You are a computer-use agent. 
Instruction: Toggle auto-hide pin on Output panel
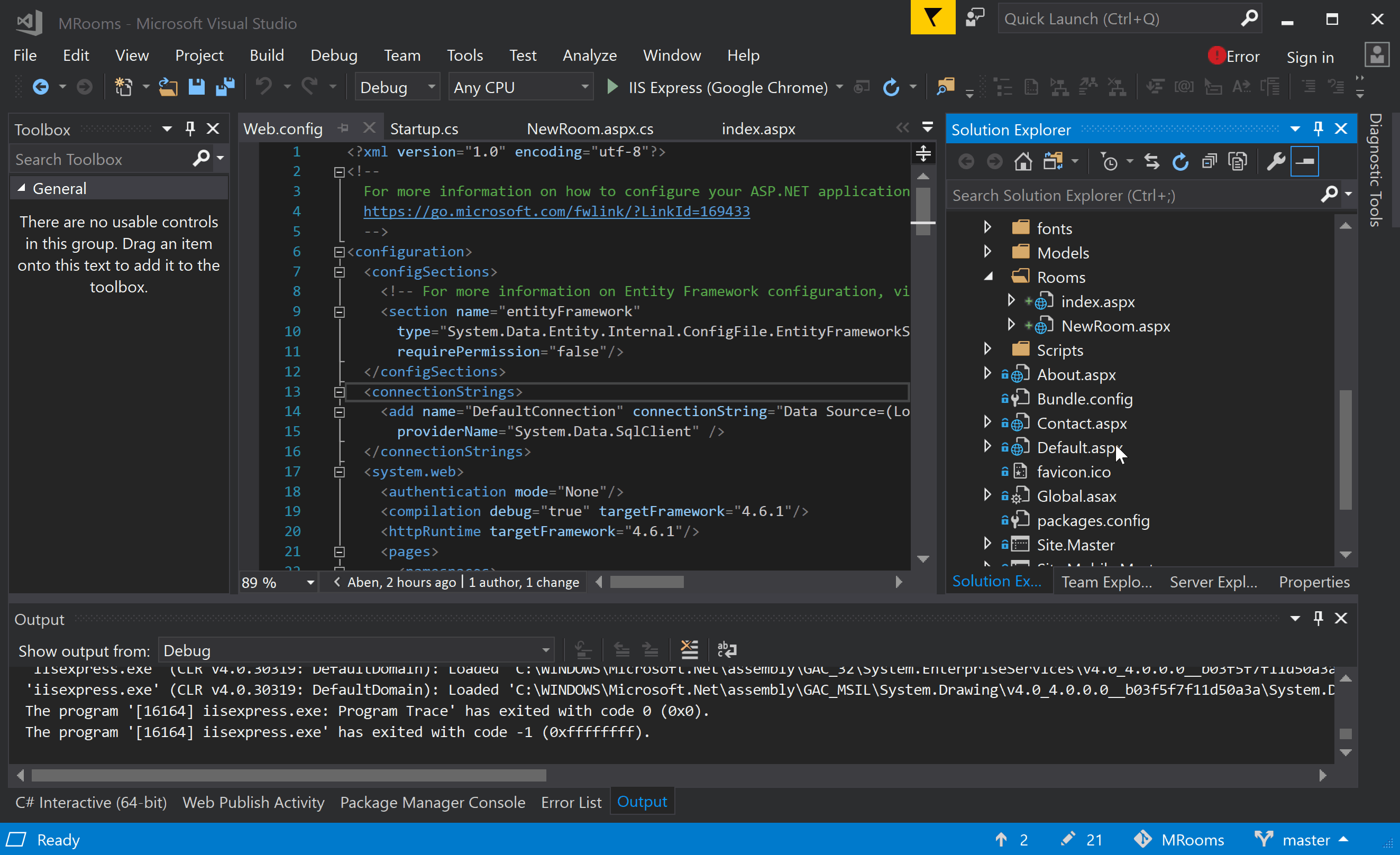(1318, 618)
